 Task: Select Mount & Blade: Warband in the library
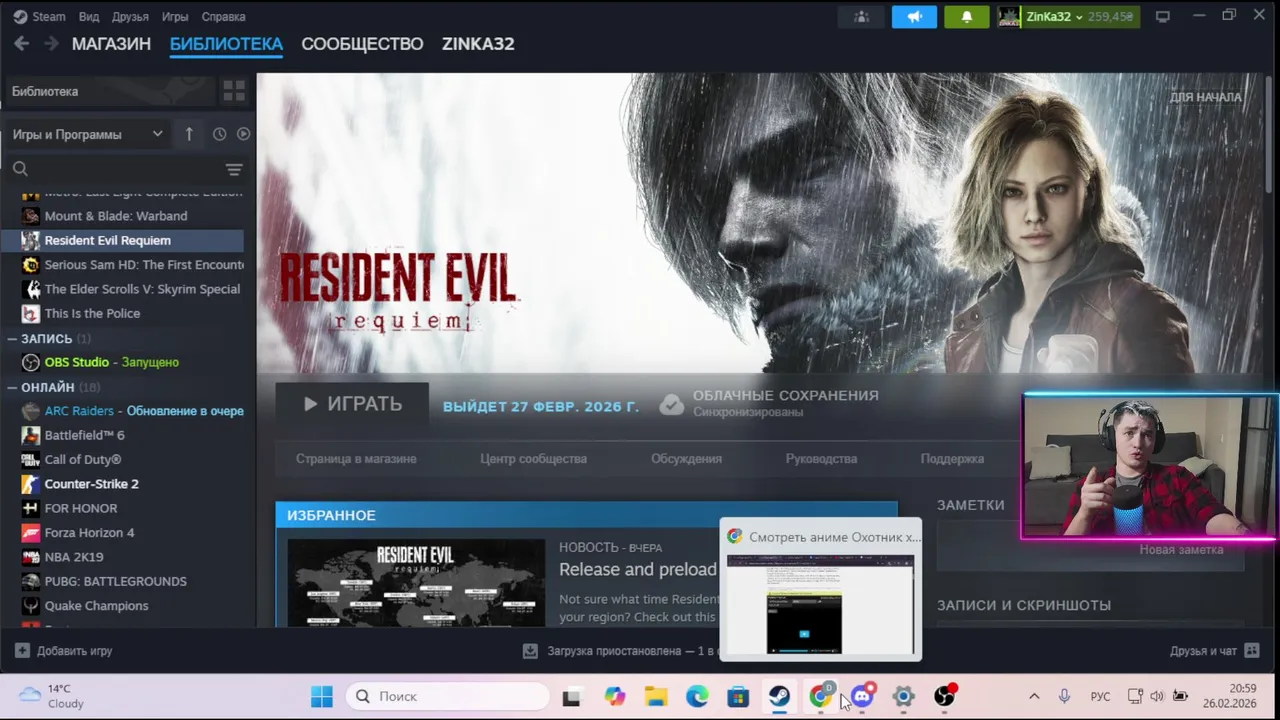coord(122,216)
